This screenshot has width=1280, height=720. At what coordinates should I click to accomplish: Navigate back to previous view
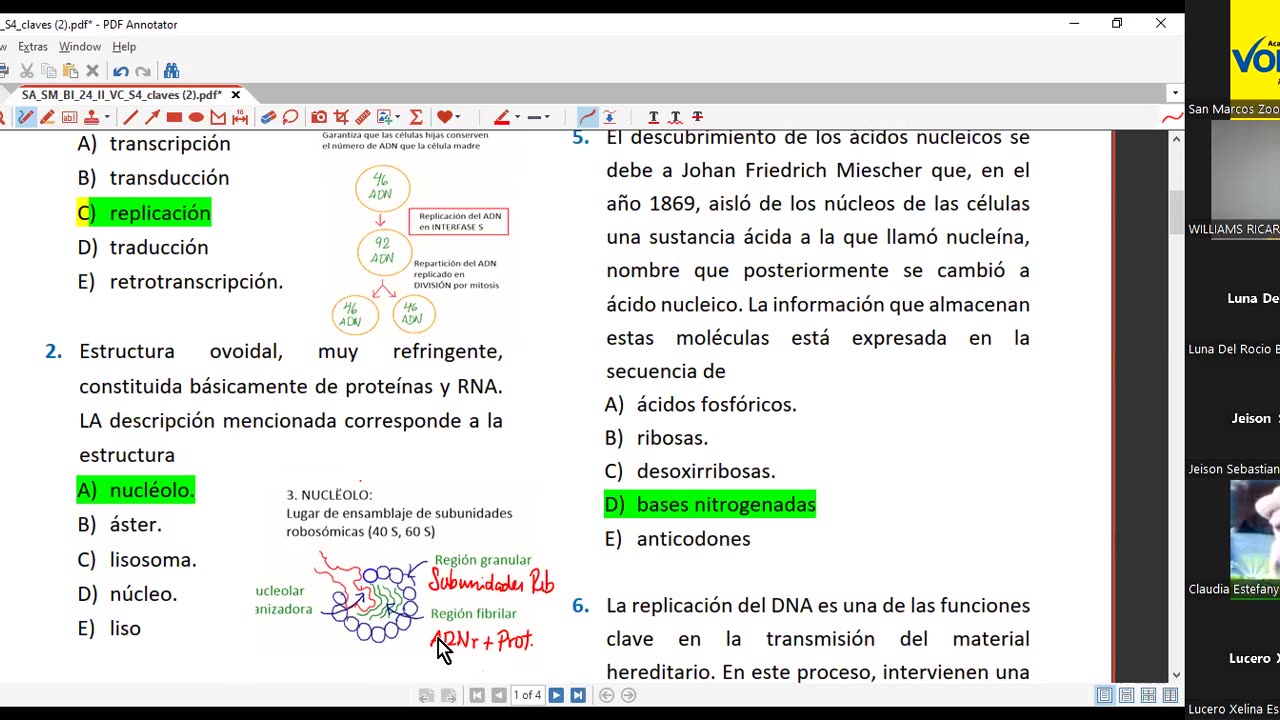tap(606, 695)
